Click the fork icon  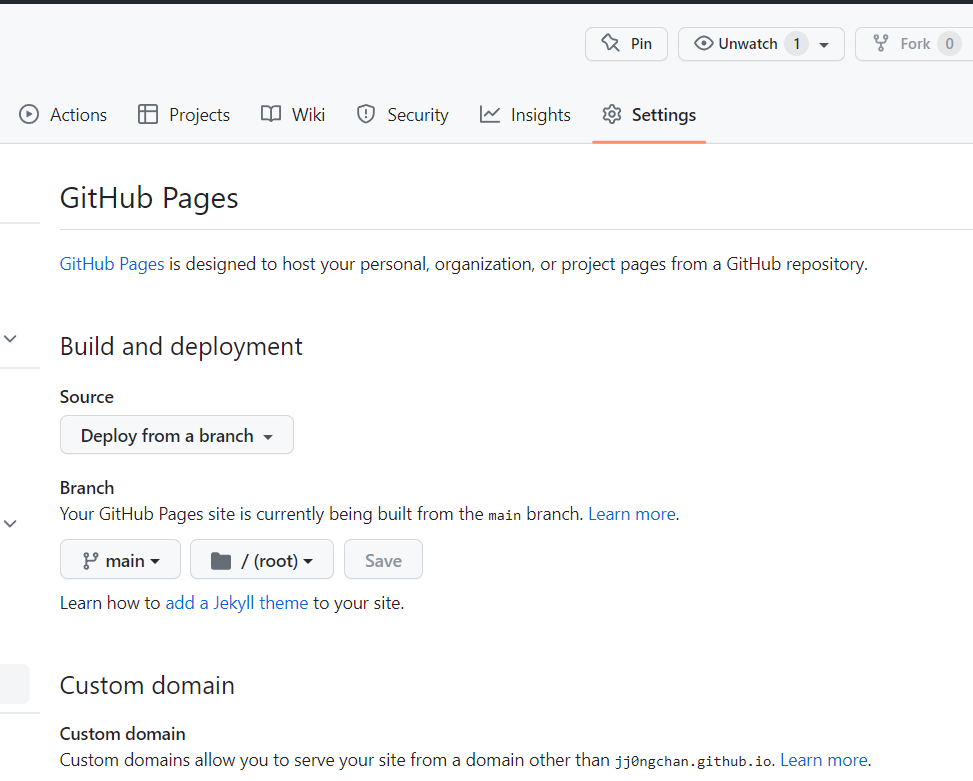click(x=881, y=43)
